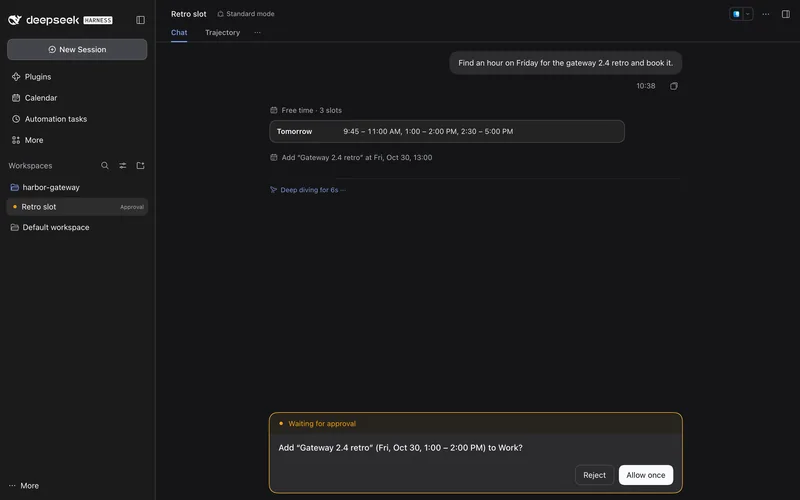The width and height of the screenshot is (800, 500).
Task: Reject the calendar event request
Action: coord(594,475)
